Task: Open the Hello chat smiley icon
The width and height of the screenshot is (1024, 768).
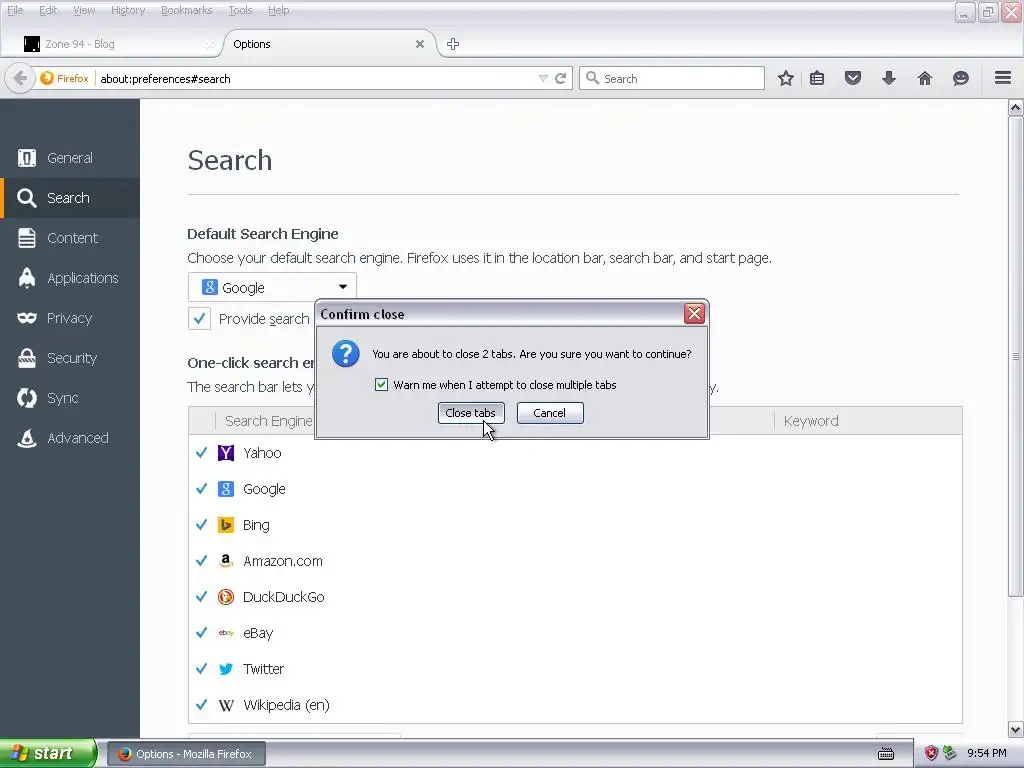Action: coord(961,78)
